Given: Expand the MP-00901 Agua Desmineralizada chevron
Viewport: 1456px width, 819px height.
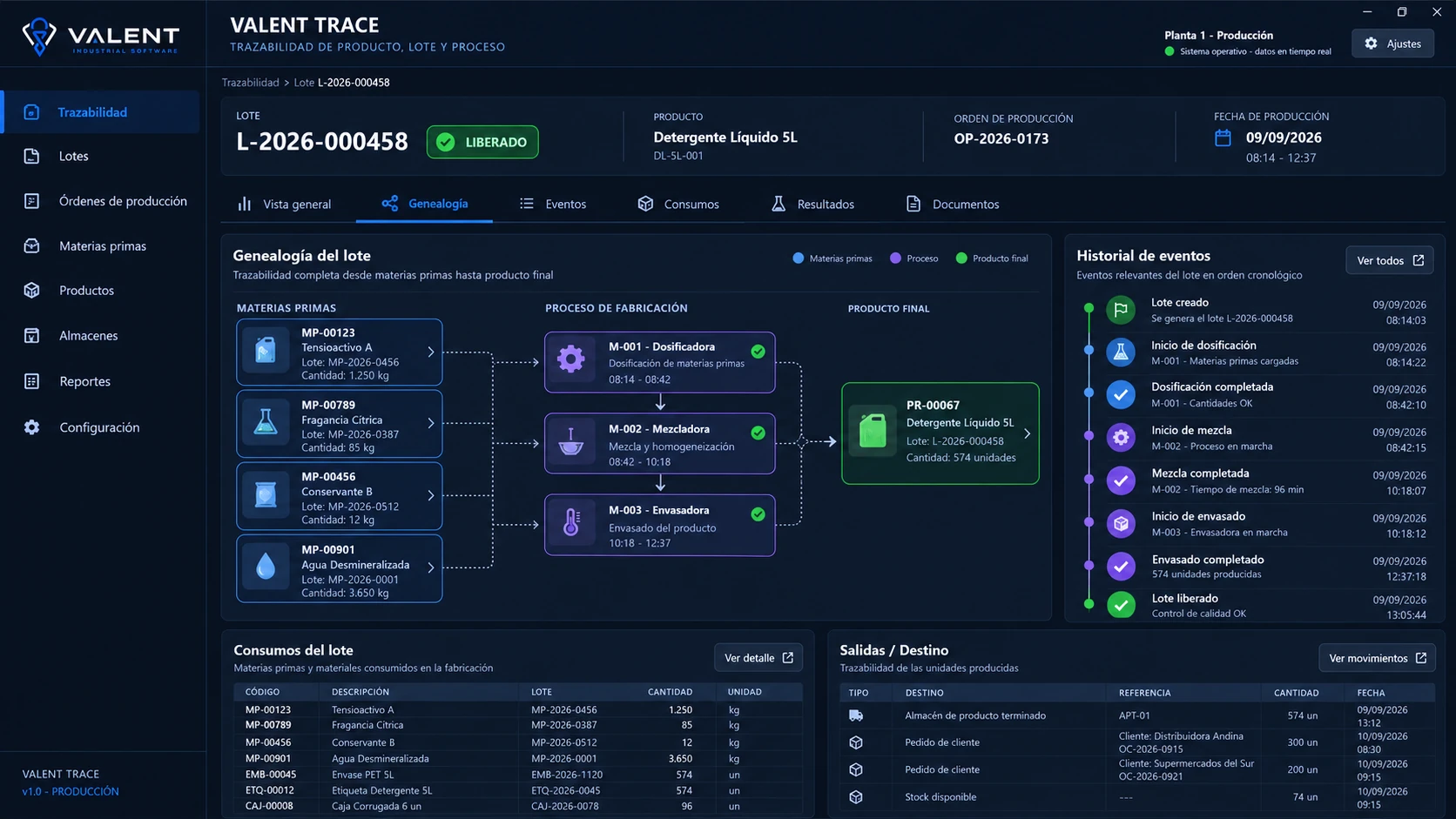Looking at the screenshot, I should point(430,568).
